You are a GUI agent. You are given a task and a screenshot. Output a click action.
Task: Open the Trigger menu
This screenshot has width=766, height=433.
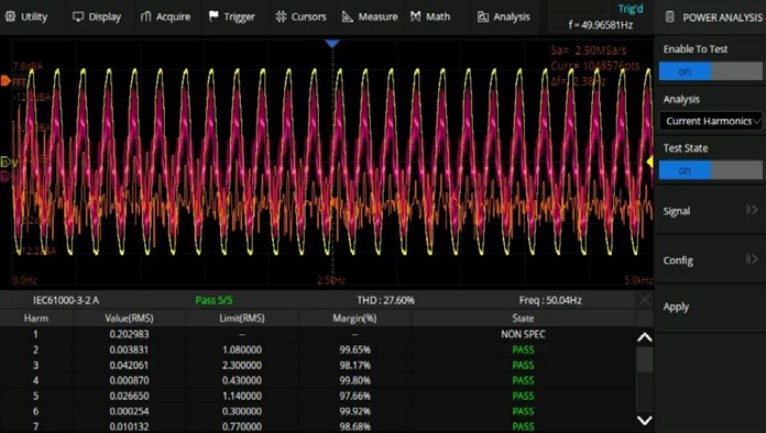(232, 17)
